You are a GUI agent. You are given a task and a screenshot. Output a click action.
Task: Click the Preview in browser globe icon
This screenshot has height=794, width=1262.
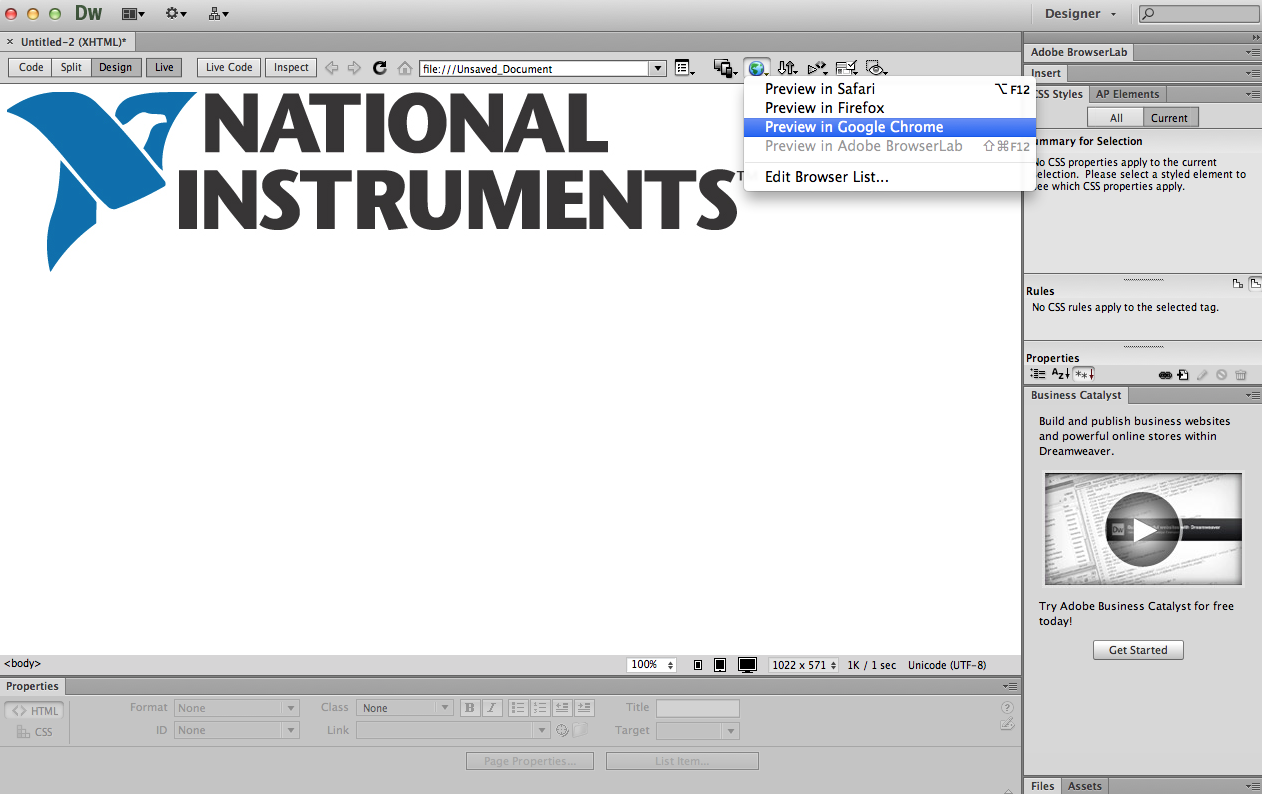(x=757, y=68)
